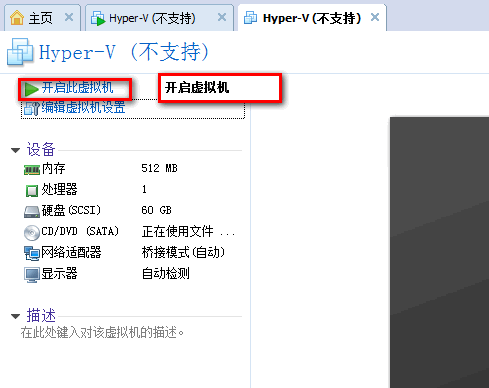The image size is (489, 388).
Task: Click the network adapter icon
Action: point(32,253)
